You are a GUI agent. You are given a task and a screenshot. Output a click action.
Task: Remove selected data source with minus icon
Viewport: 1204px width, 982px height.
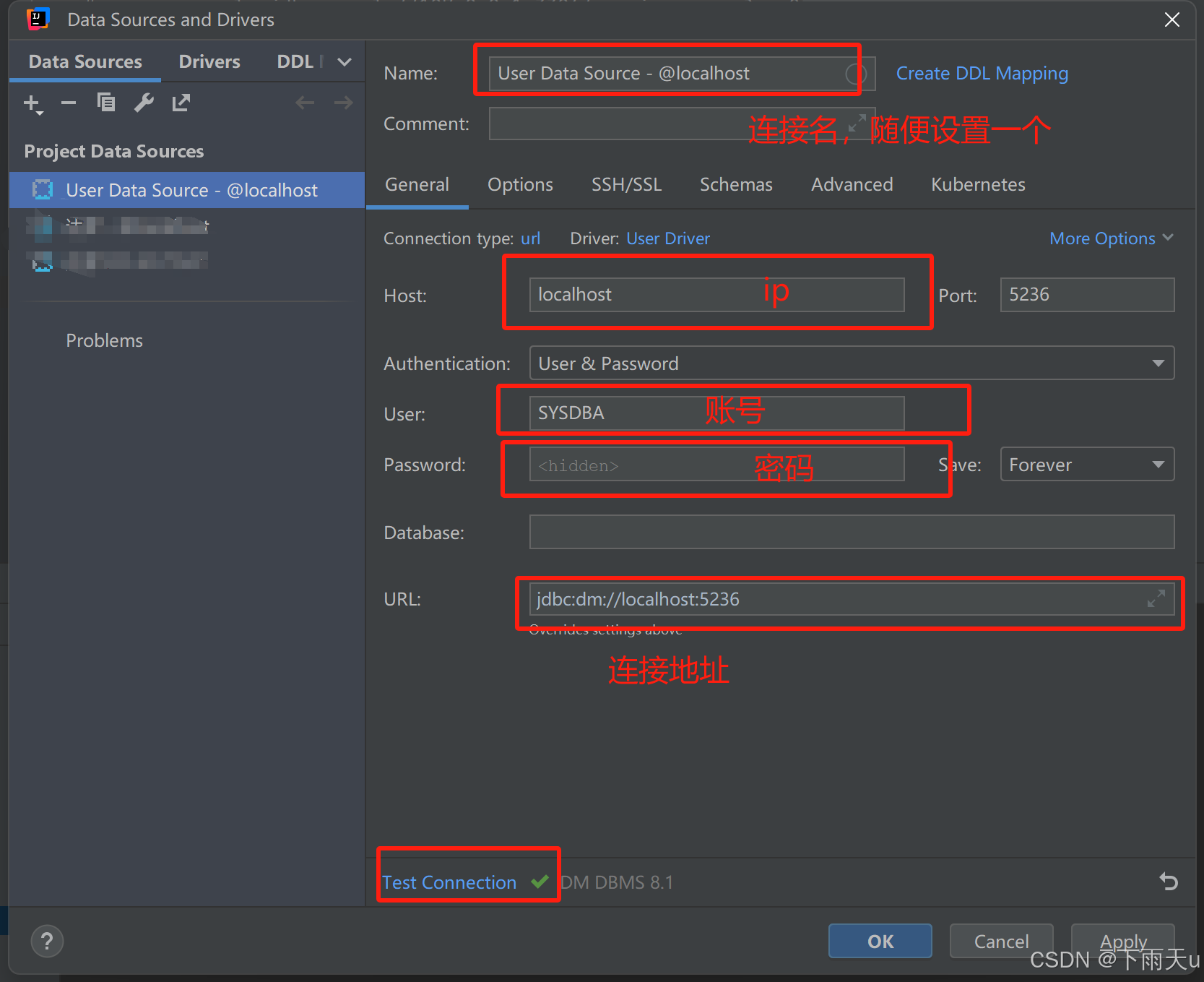point(69,103)
